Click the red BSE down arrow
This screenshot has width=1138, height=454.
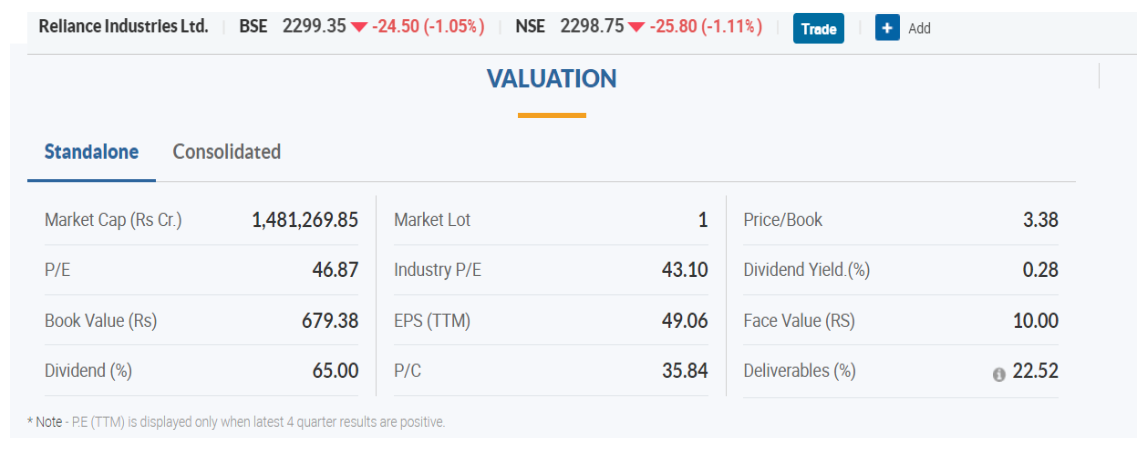pyautogui.click(x=359, y=28)
